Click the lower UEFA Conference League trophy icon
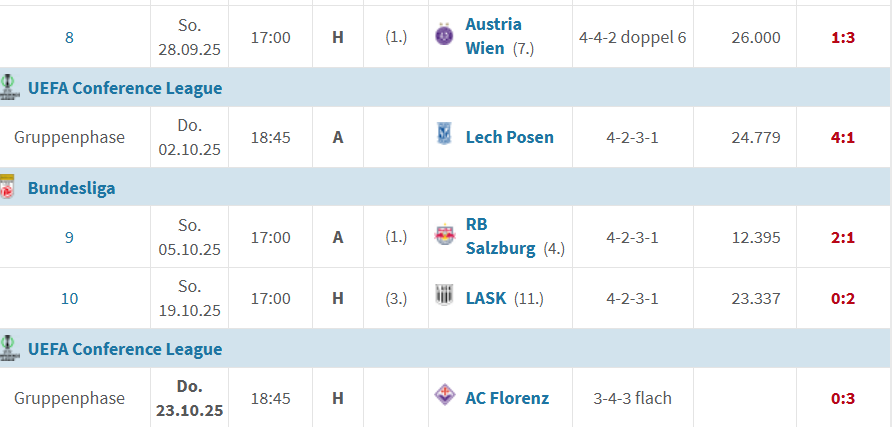 [x=10, y=348]
